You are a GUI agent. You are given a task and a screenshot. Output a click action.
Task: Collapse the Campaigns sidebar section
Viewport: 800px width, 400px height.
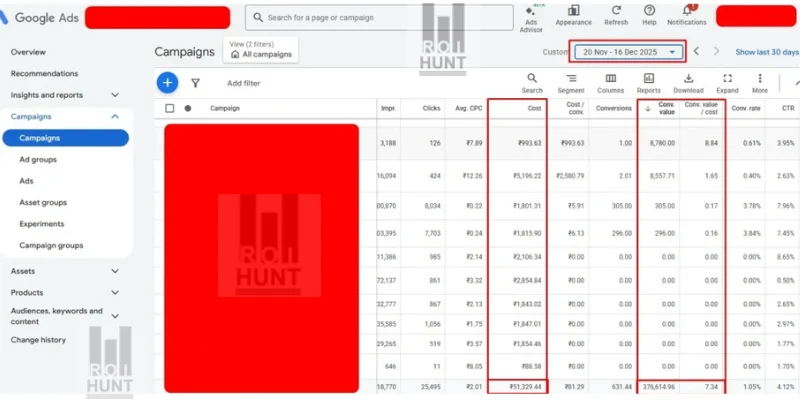(115, 116)
